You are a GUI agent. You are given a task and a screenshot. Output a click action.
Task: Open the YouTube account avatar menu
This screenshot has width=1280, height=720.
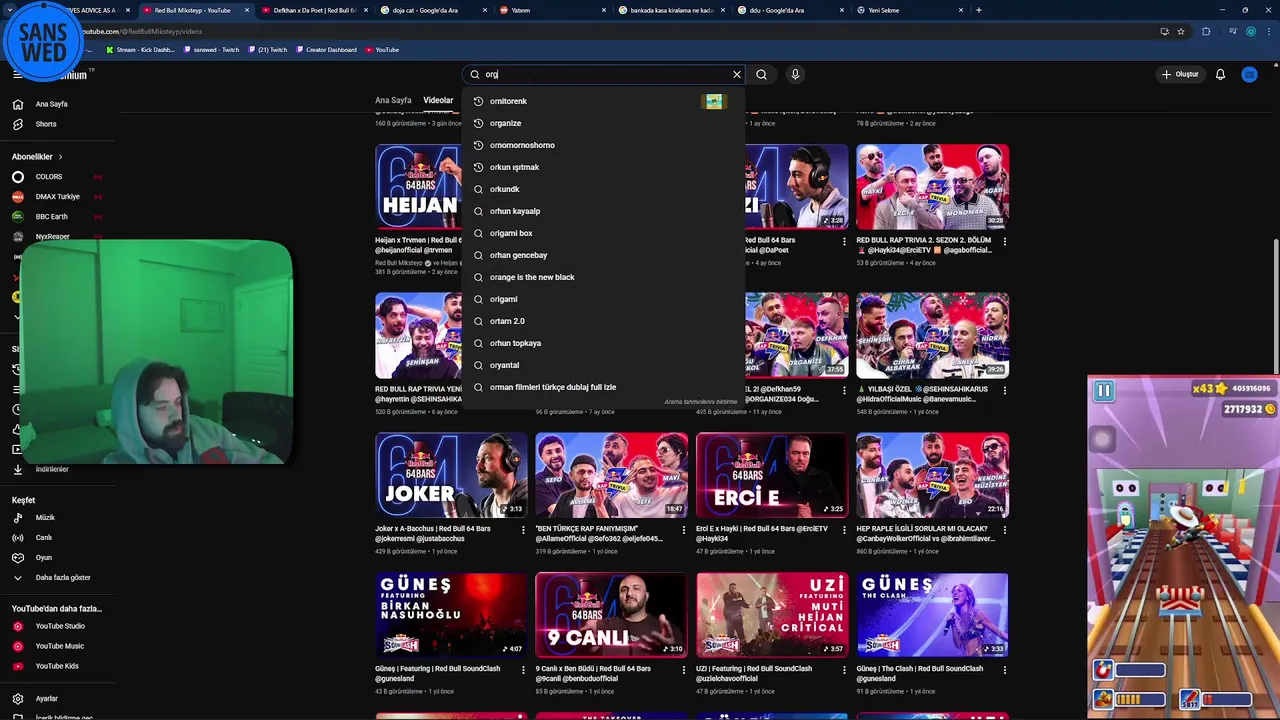[x=1249, y=74]
